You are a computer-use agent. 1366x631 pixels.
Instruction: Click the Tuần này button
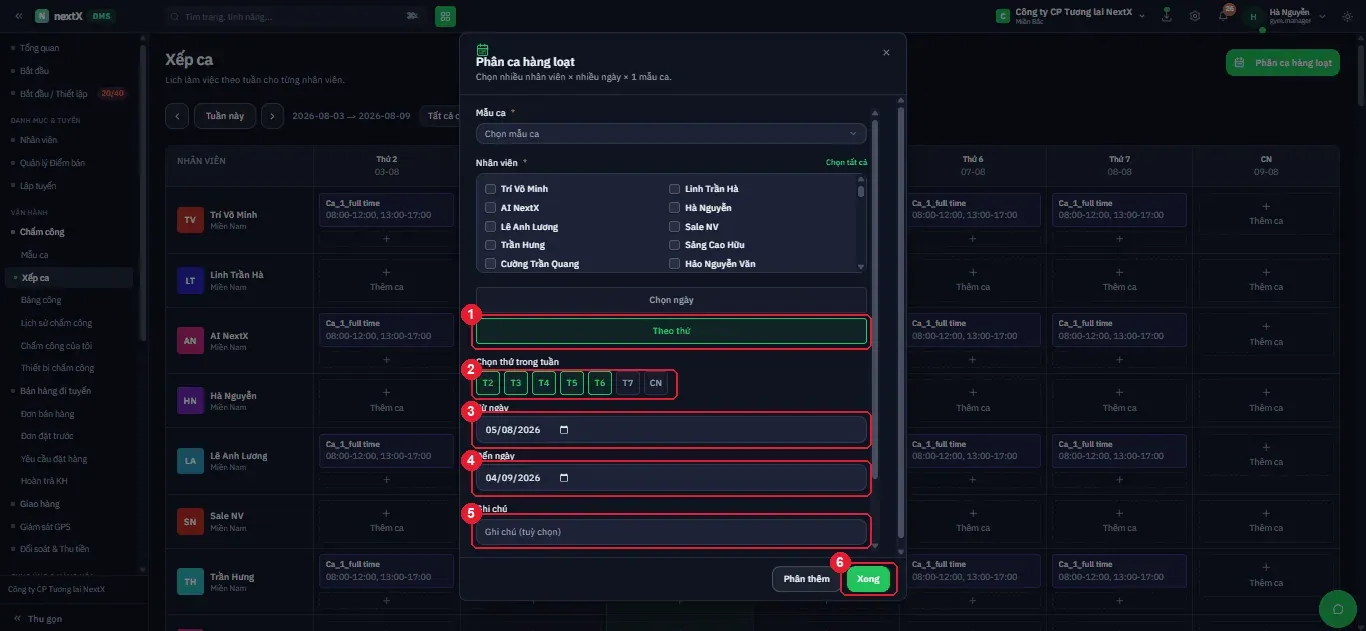pyautogui.click(x=225, y=116)
